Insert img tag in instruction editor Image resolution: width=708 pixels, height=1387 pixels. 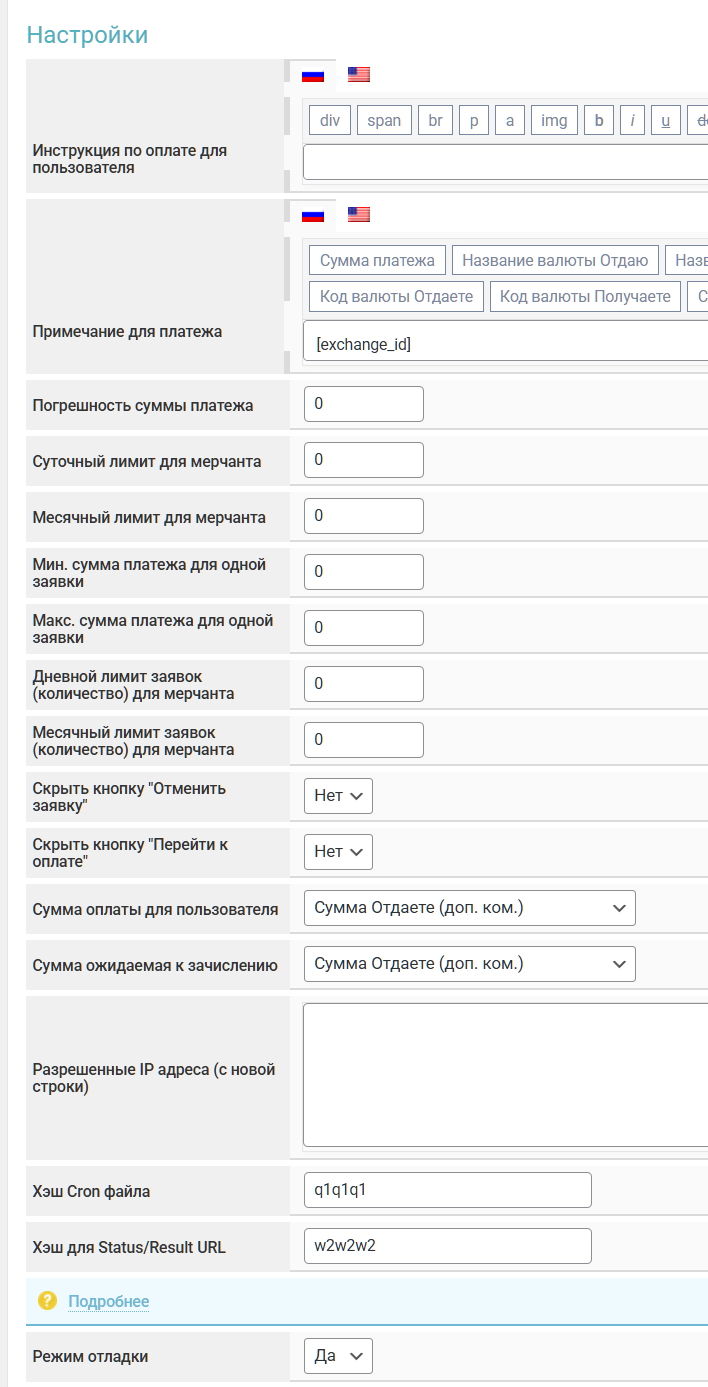tap(554, 121)
